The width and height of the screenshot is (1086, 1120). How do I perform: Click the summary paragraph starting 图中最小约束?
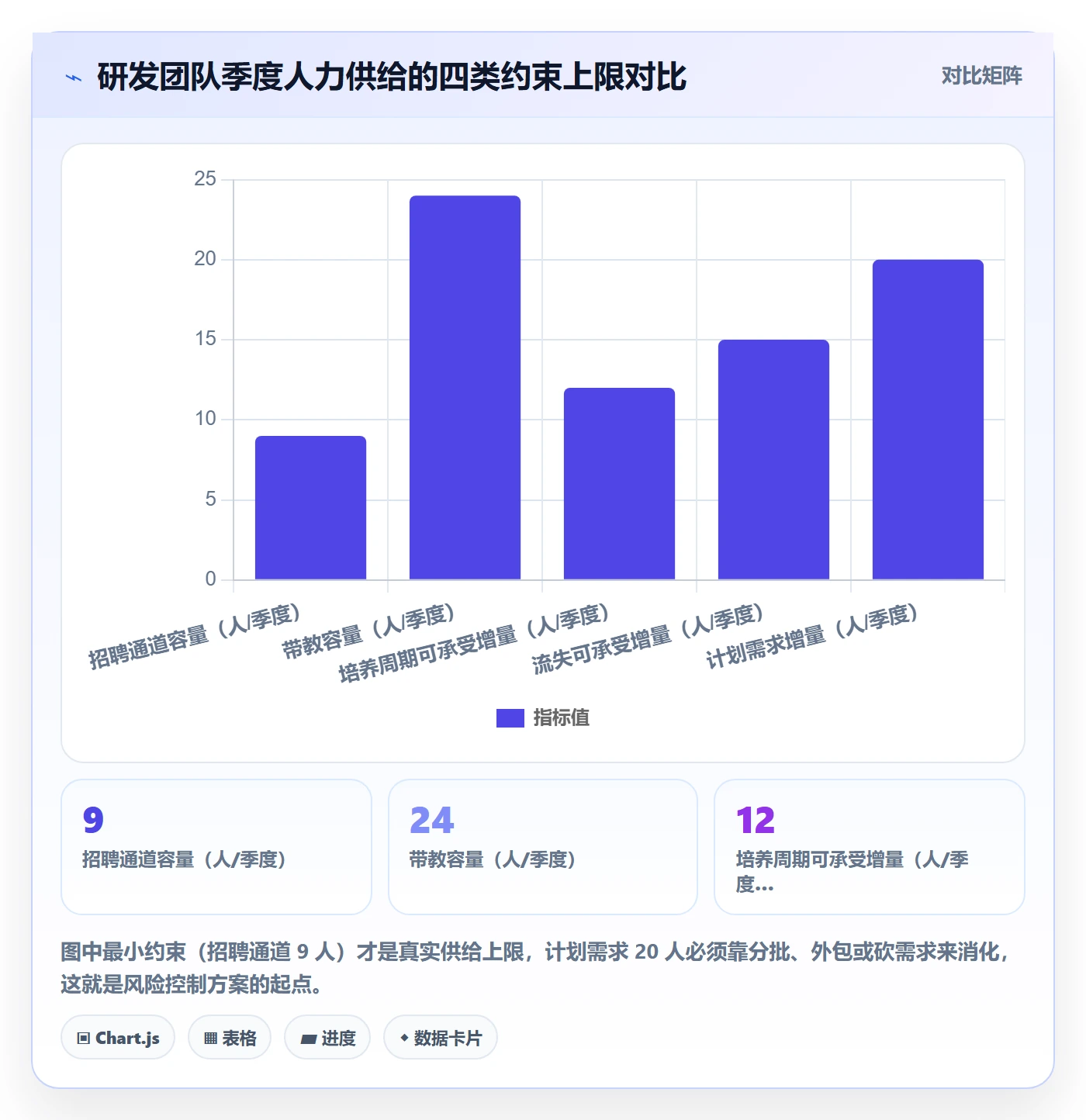(x=535, y=967)
